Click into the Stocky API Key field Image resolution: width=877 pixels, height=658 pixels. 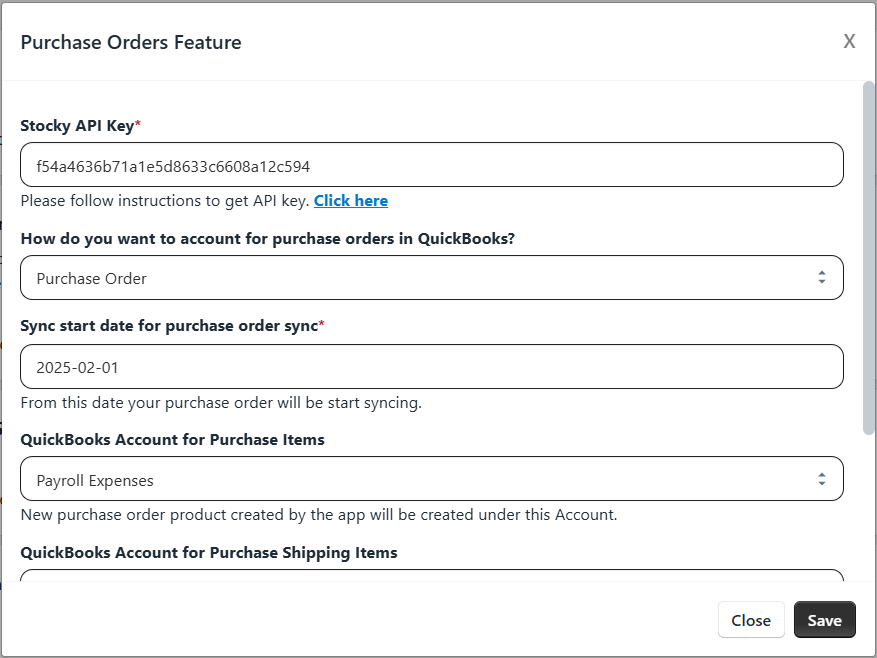(432, 164)
